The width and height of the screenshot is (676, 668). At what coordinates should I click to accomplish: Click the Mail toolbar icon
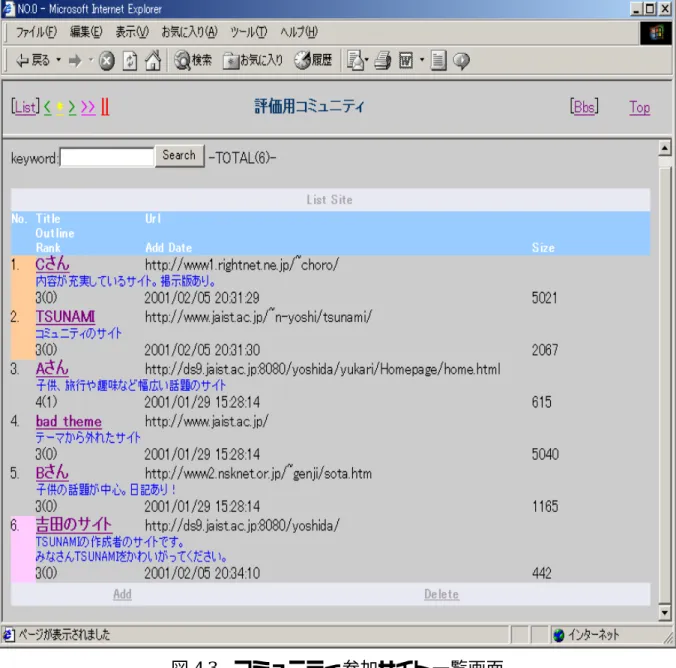pyautogui.click(x=357, y=60)
